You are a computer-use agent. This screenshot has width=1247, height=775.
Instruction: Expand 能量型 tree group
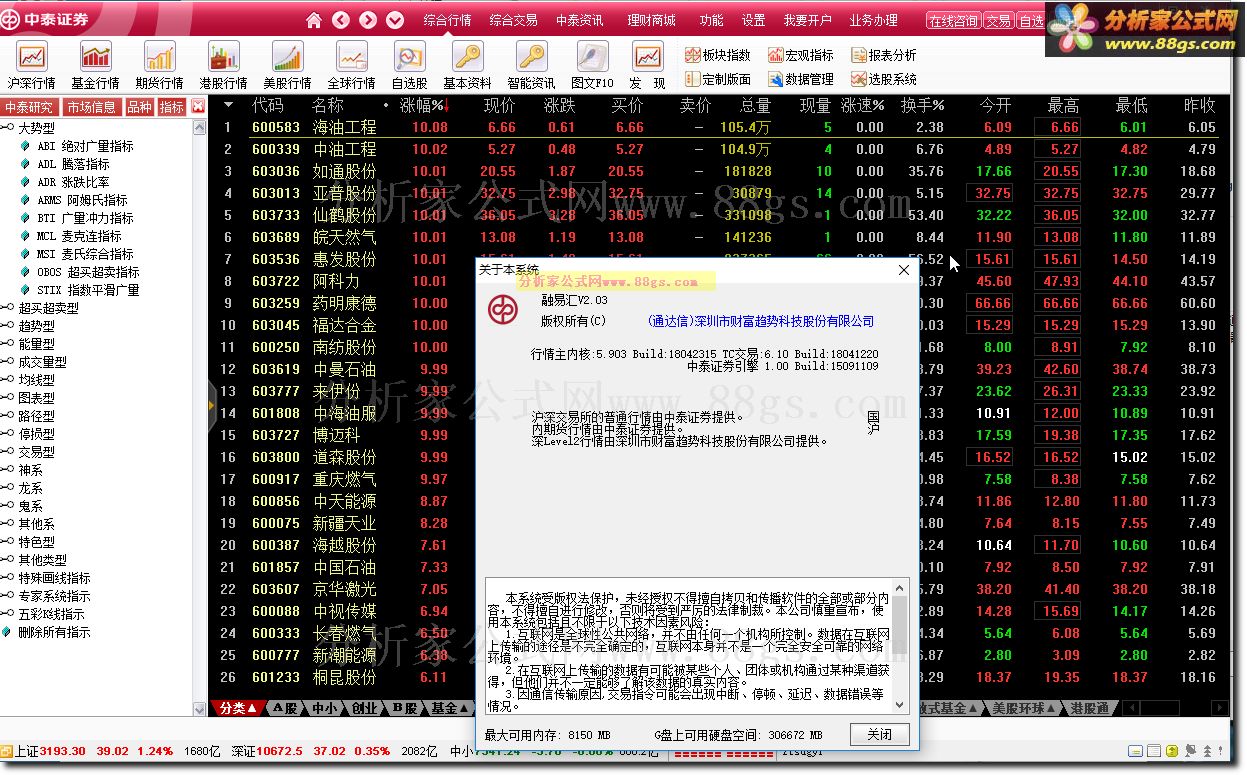tap(8, 344)
